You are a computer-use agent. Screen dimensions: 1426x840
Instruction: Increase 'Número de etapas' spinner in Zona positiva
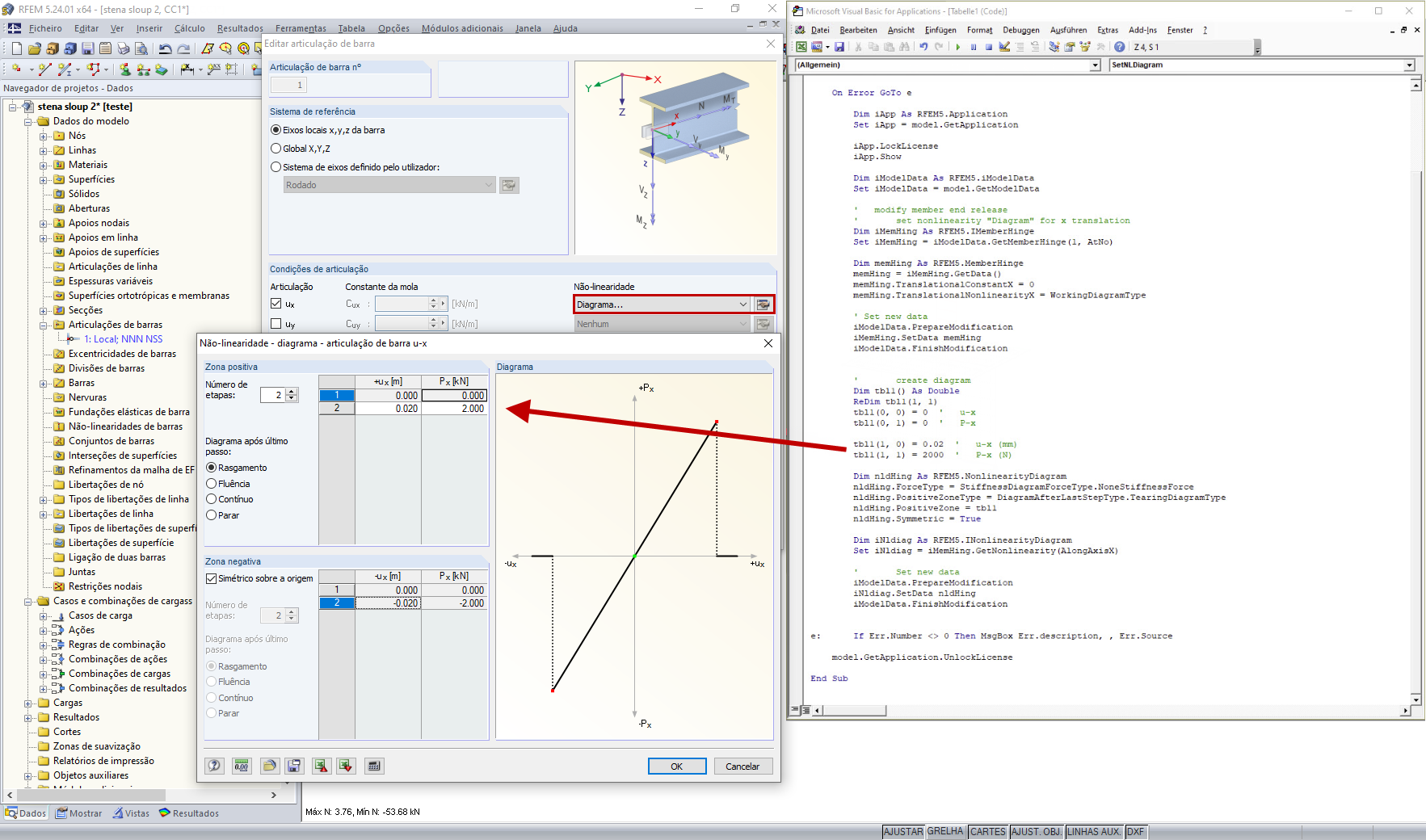point(292,392)
